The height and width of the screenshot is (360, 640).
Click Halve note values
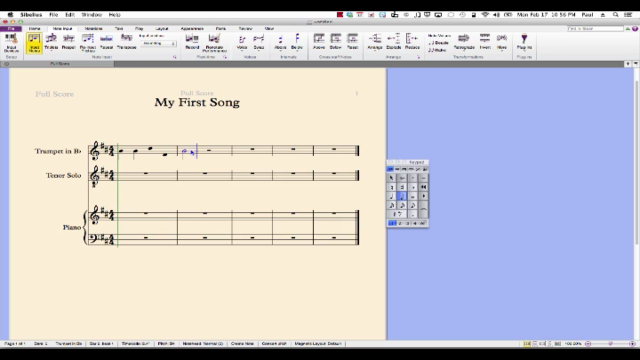tap(437, 50)
